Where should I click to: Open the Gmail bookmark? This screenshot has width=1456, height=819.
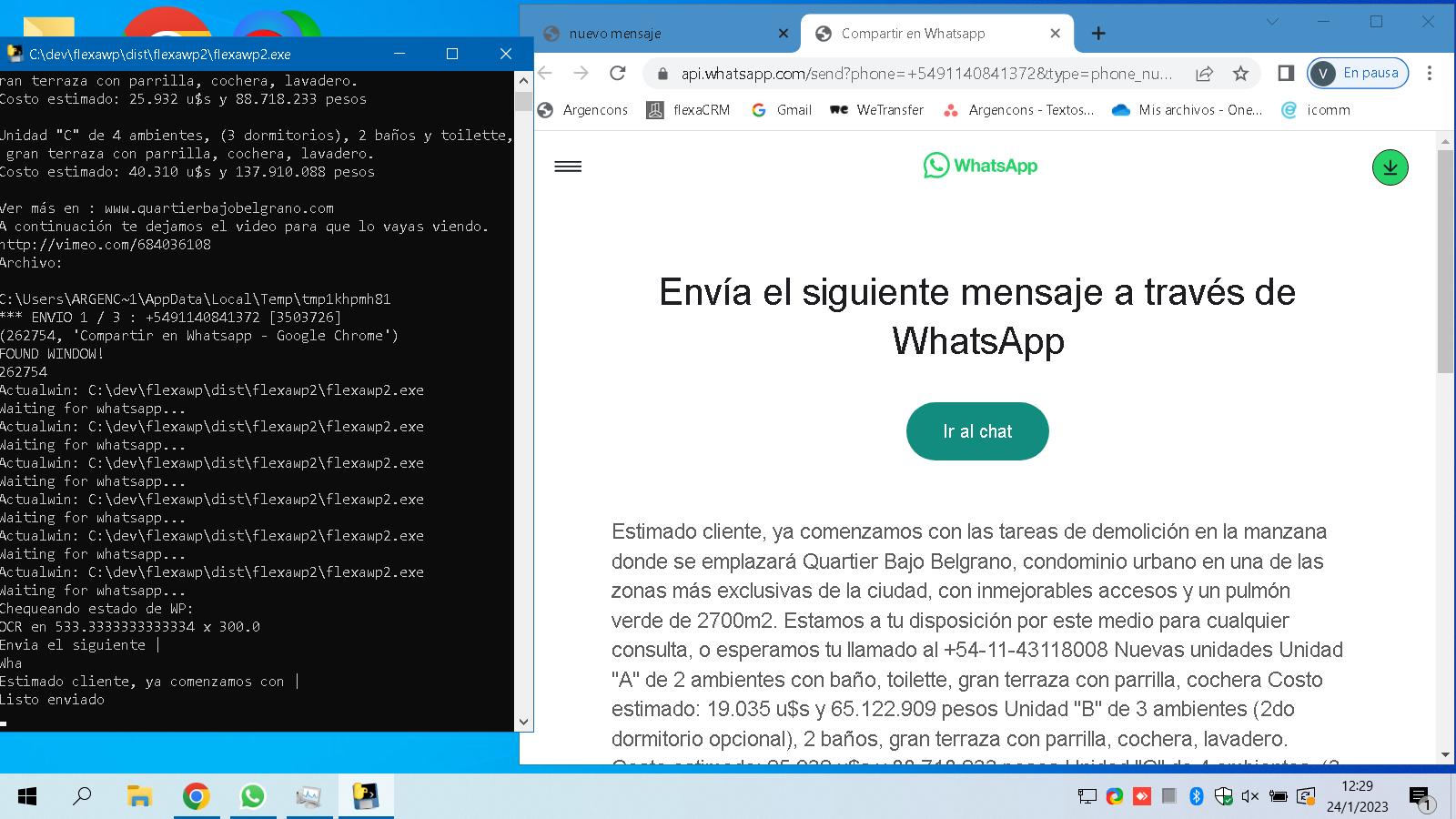click(x=782, y=110)
